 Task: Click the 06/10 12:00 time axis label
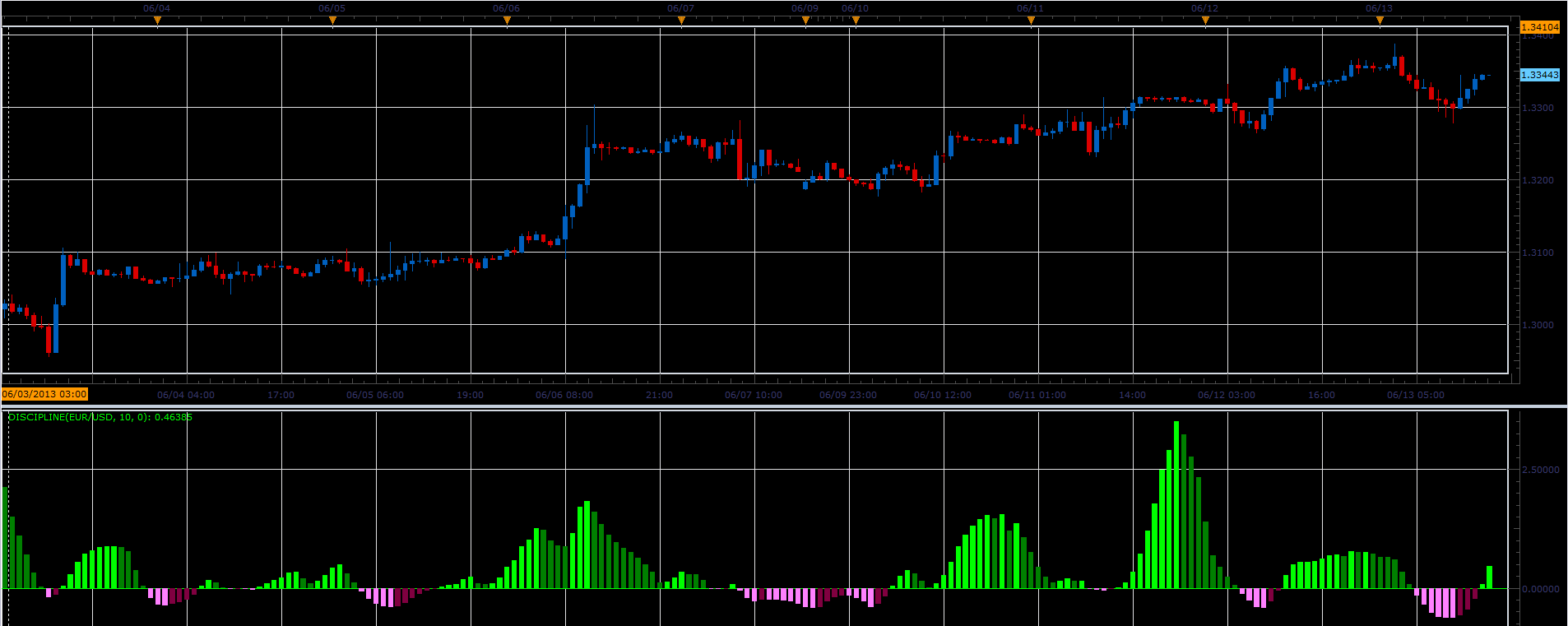(x=943, y=395)
